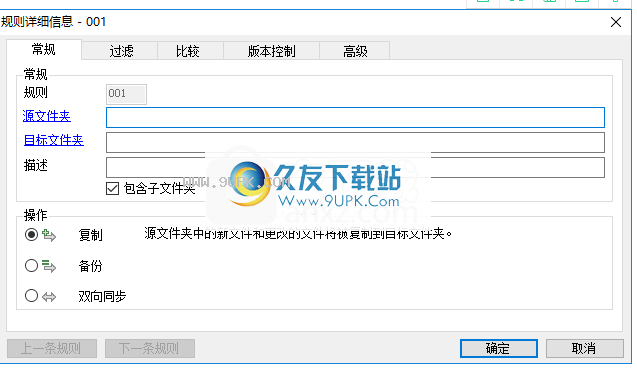Click the 包含子文件夹 label text
Image resolution: width=637 pixels, height=369 pixels.
[159, 189]
